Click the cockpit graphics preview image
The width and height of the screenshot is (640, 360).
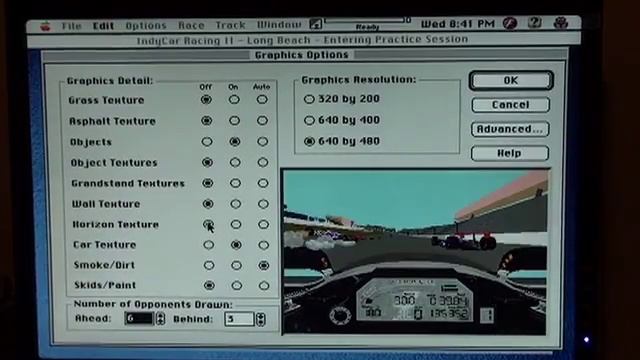click(x=415, y=251)
